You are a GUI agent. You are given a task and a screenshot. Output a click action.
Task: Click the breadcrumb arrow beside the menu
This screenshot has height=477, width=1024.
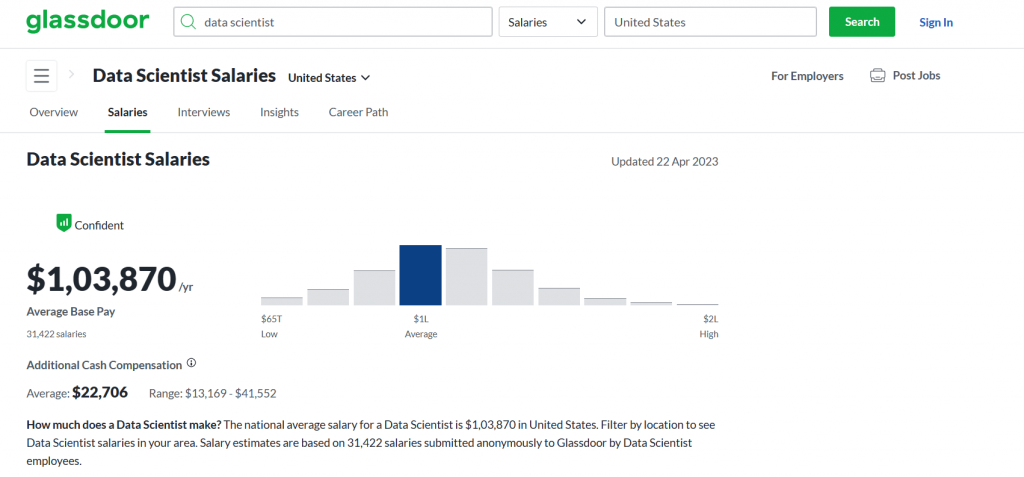[71, 75]
